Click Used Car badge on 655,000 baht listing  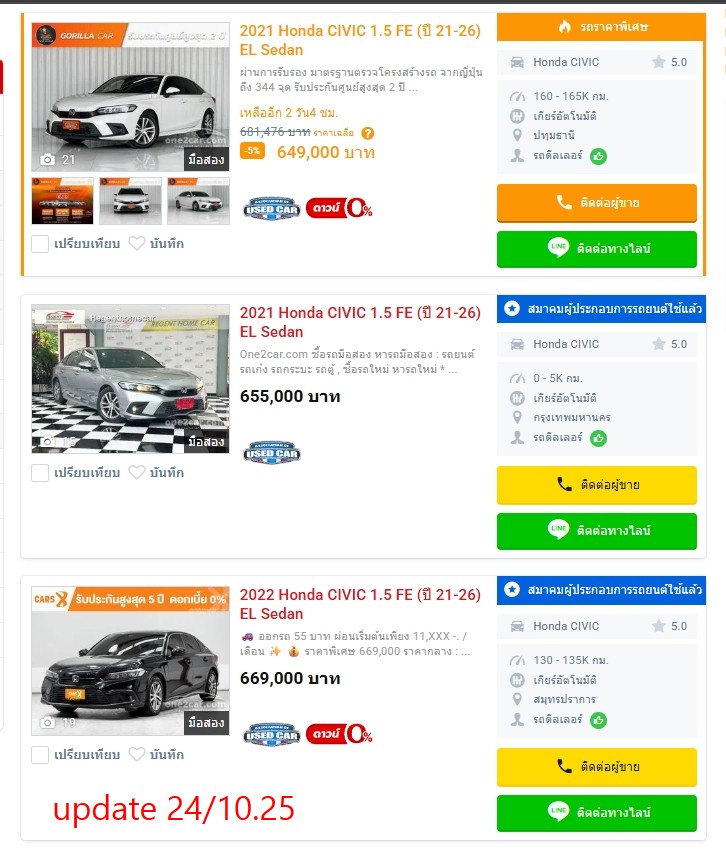tap(272, 453)
